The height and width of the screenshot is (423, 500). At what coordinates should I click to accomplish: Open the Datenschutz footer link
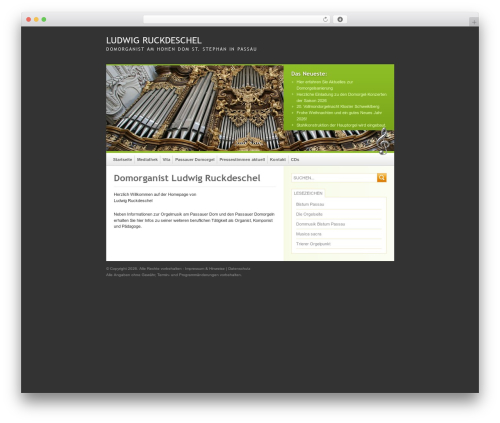coord(239,269)
